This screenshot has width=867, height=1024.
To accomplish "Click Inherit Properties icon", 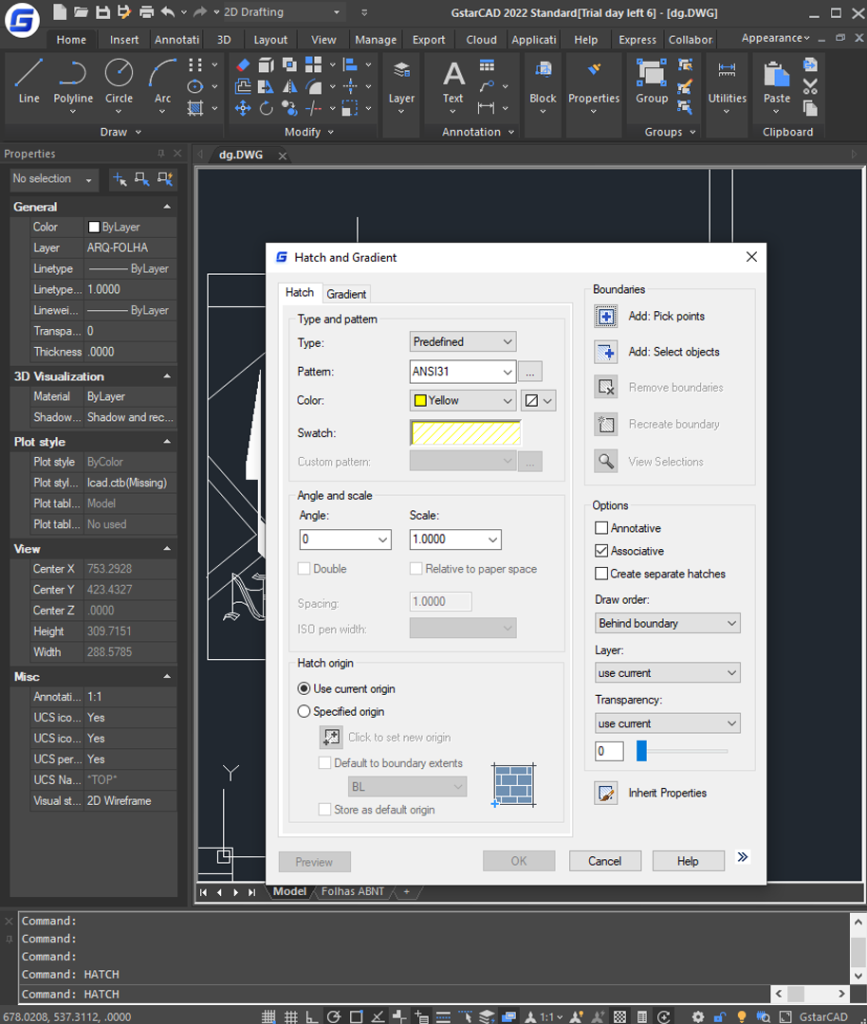I will [606, 793].
